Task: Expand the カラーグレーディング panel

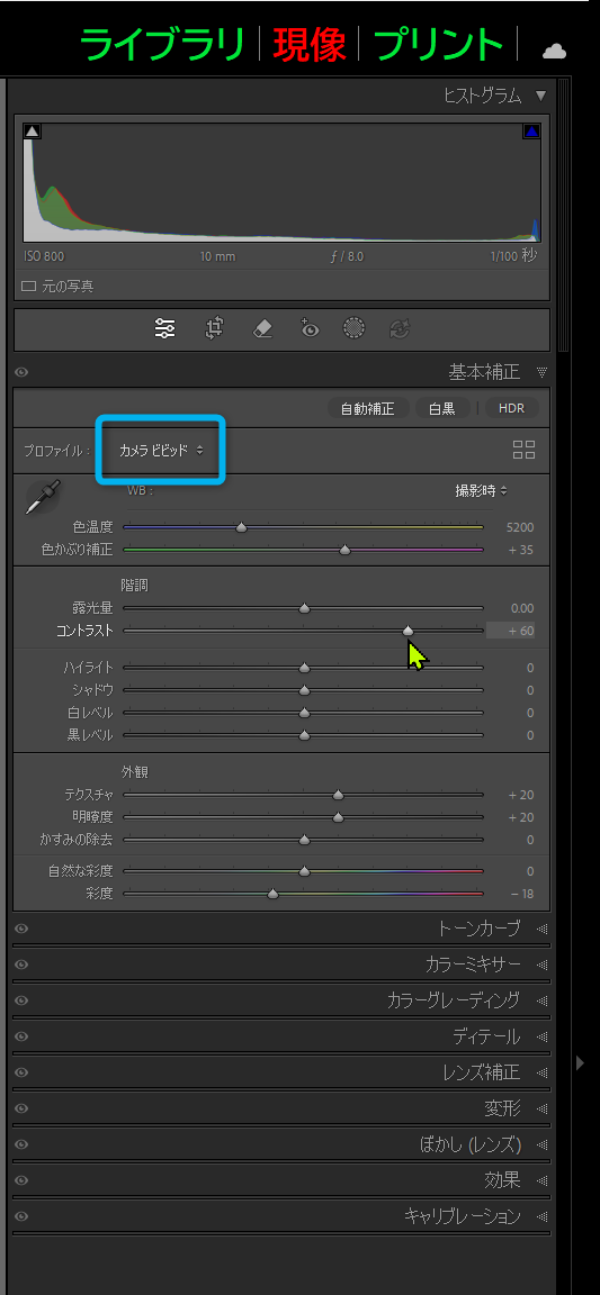Action: coord(453,1000)
